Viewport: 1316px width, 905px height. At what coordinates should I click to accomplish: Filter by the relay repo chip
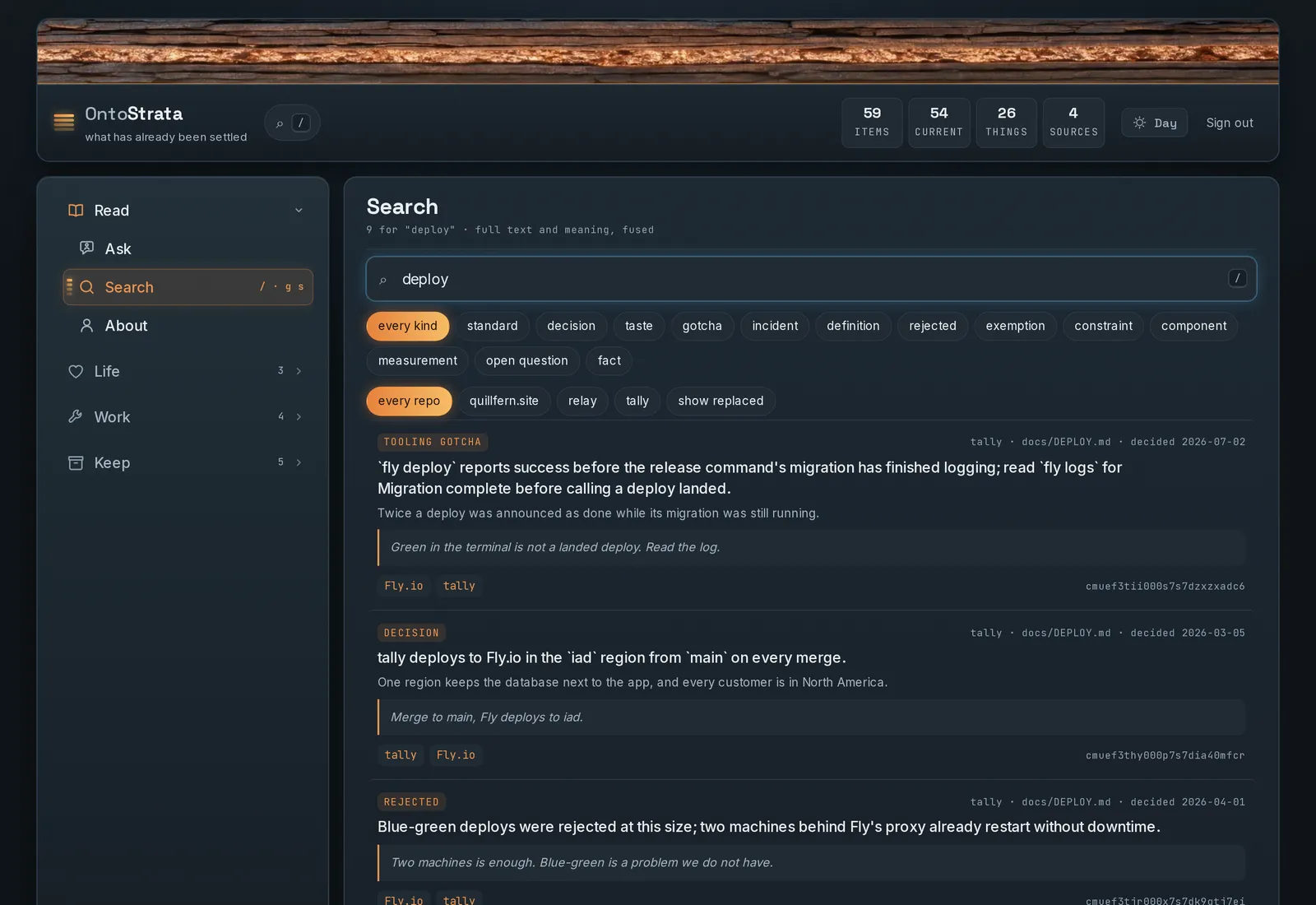[x=582, y=401]
